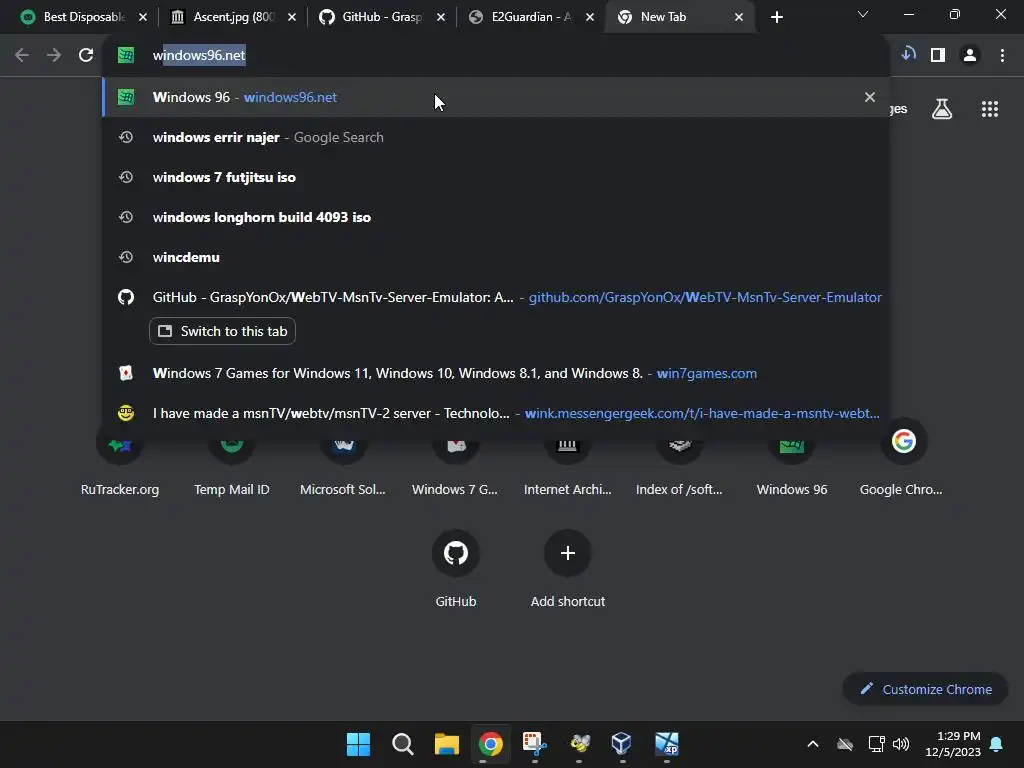The image size is (1024, 768).
Task: Open taskbar Search
Action: coord(402,744)
